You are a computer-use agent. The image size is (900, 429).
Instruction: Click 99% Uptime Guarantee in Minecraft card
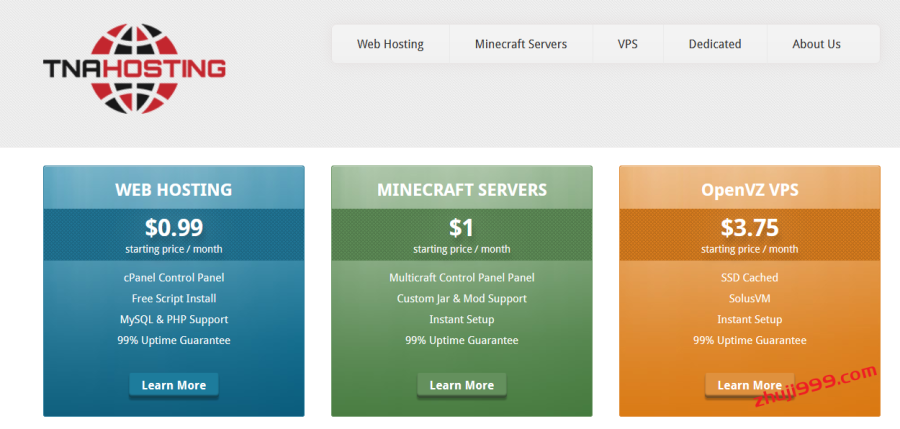click(x=461, y=341)
